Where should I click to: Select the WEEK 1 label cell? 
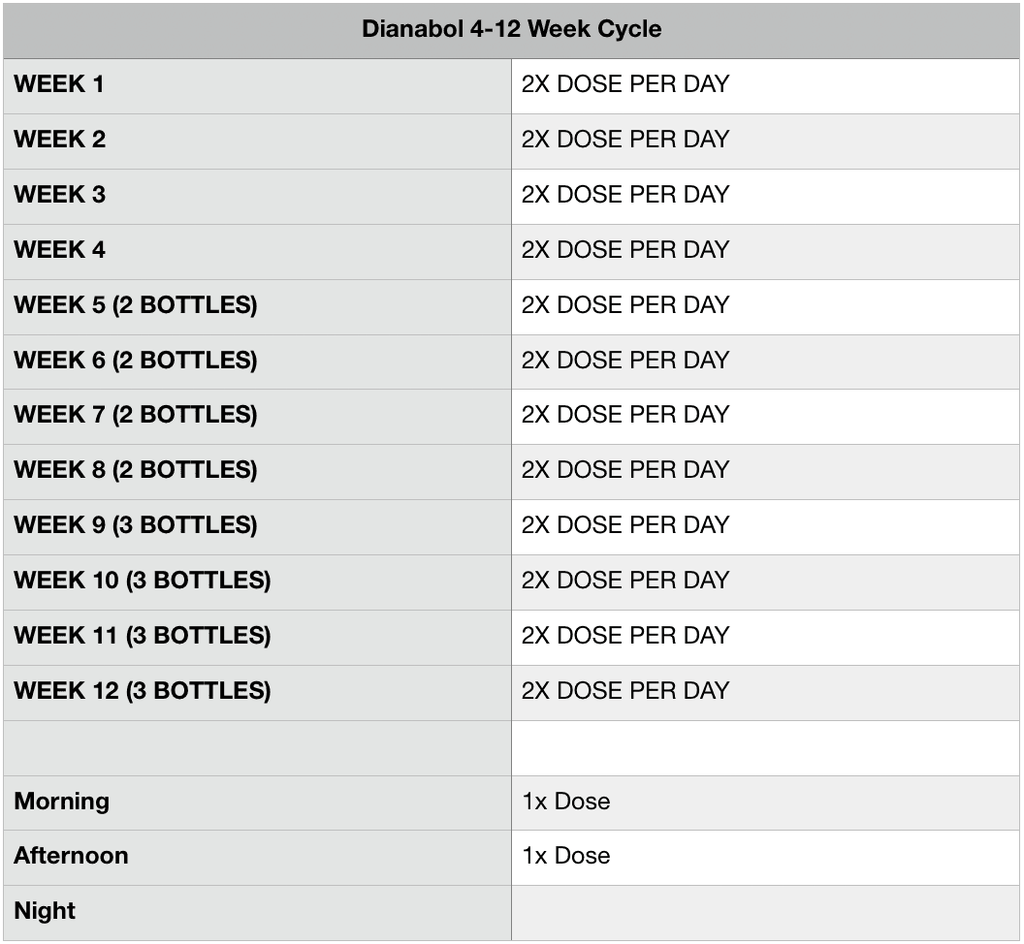pos(59,85)
